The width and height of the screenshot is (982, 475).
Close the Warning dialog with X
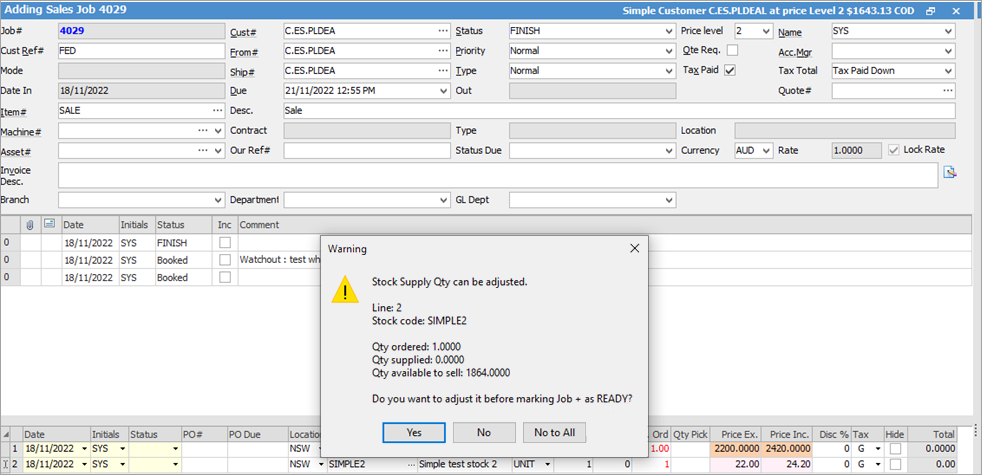634,248
